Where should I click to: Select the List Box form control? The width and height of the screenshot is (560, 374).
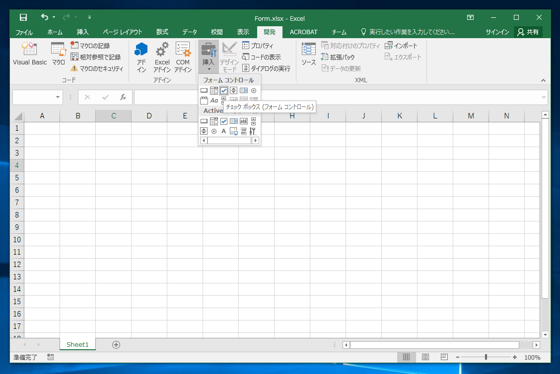(244, 90)
